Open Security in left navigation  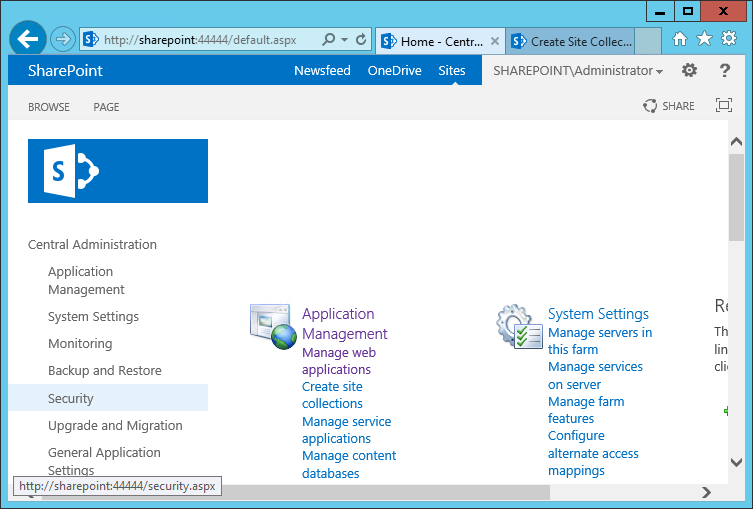click(71, 398)
